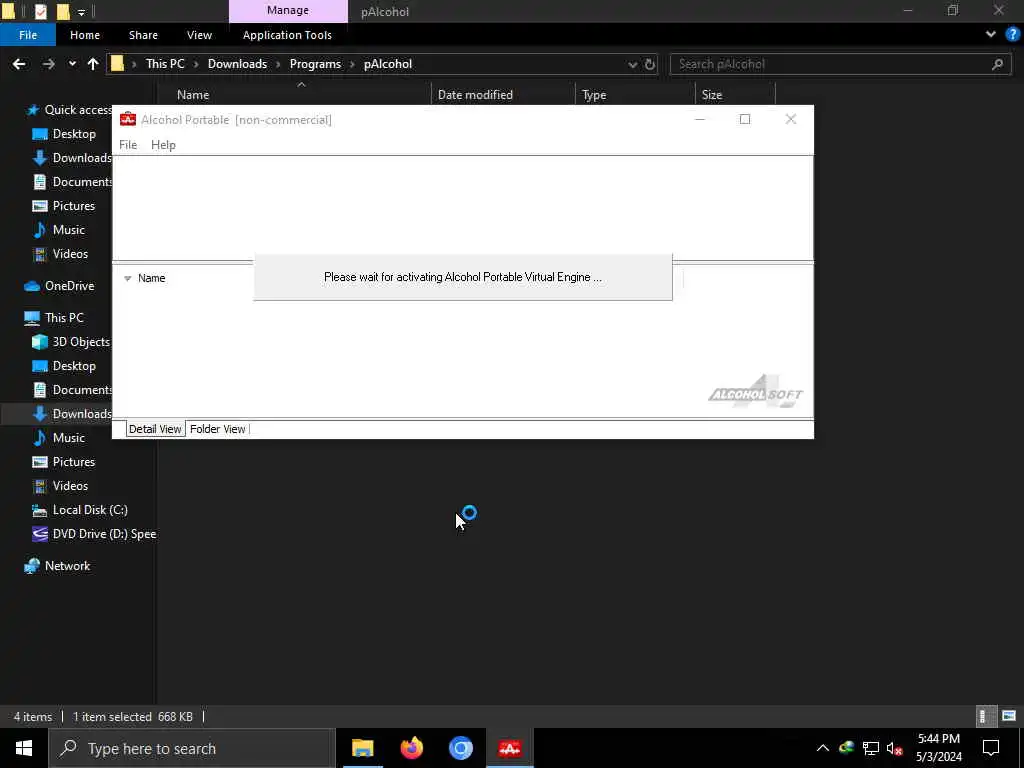
Task: Show hidden system tray icons
Action: click(823, 748)
